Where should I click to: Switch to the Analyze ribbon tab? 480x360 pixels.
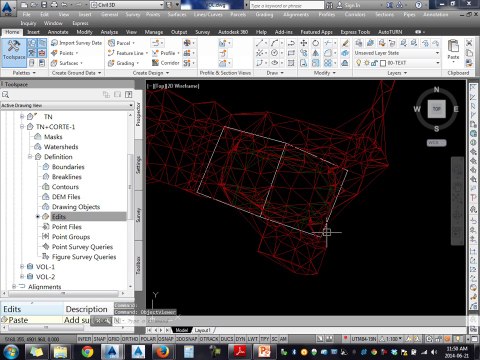pyautogui.click(x=109, y=32)
